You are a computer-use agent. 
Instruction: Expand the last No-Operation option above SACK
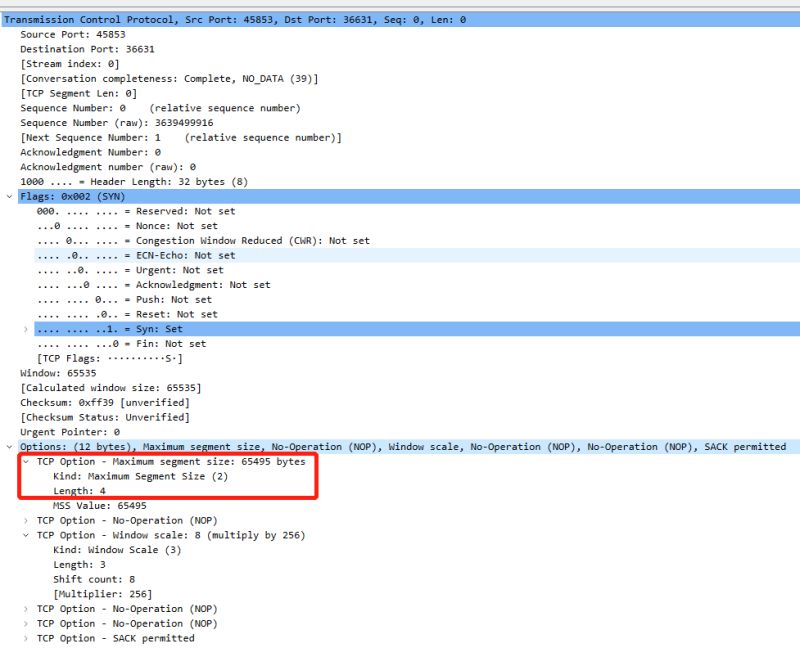pyautogui.click(x=26, y=624)
